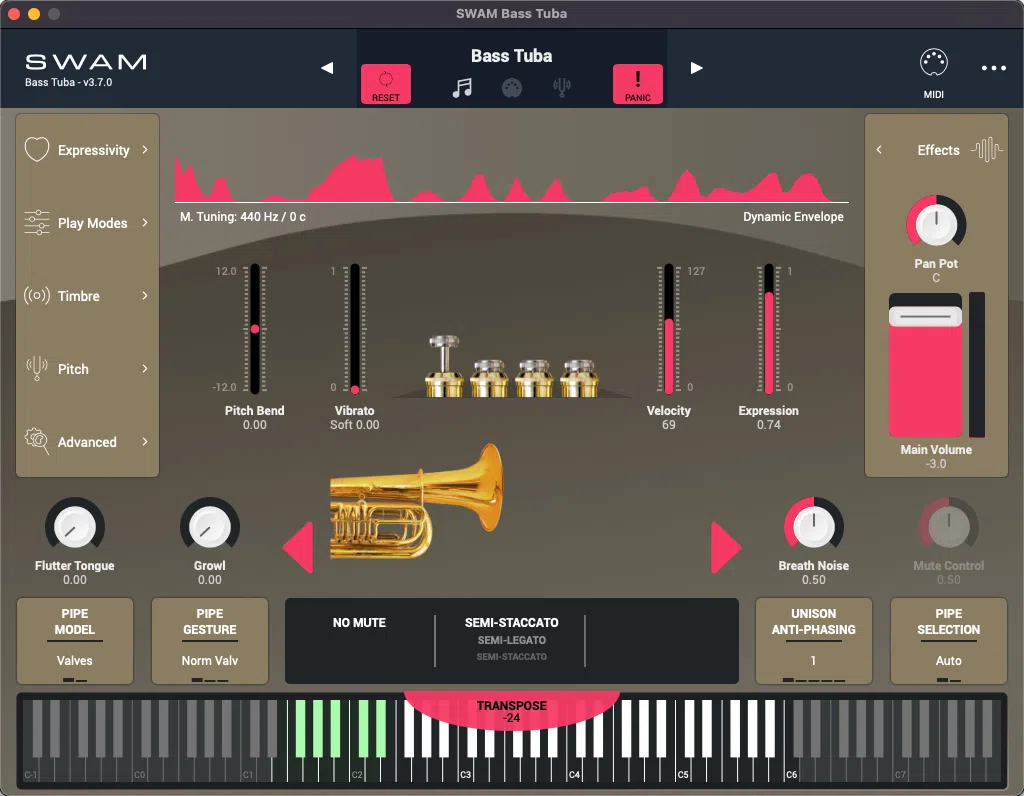Toggle NO MUTE mode
The image size is (1024, 796).
coord(360,622)
